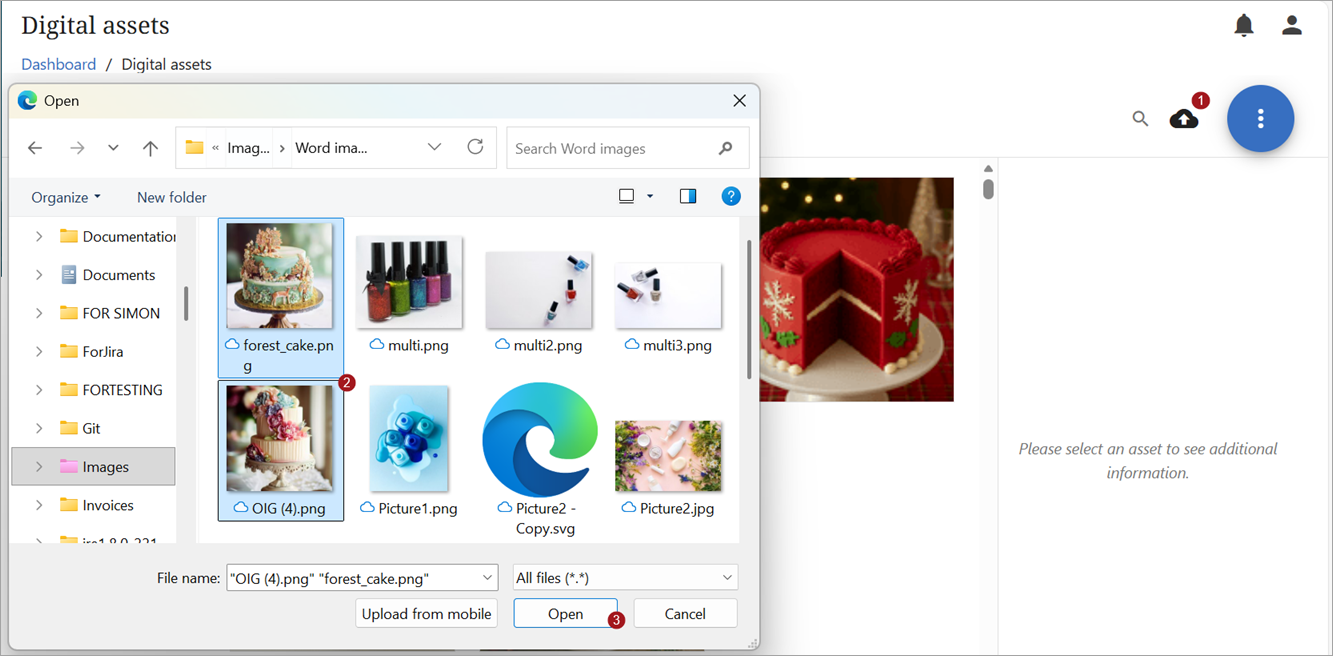Screen dimensions: 1333x656
Task: Toggle the preview pane
Action: point(688,196)
